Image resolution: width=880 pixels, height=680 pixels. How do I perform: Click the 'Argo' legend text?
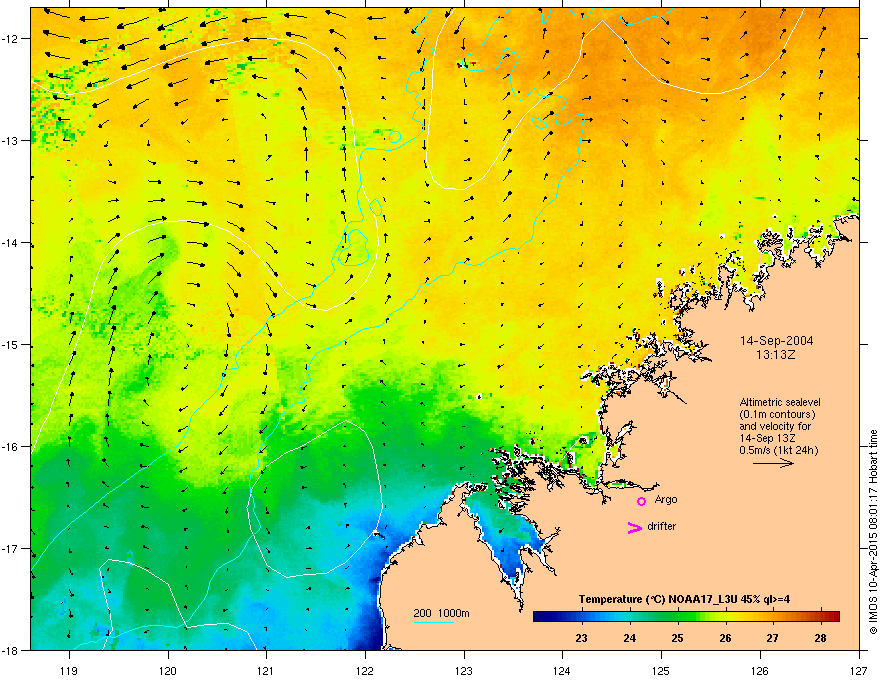tap(666, 499)
